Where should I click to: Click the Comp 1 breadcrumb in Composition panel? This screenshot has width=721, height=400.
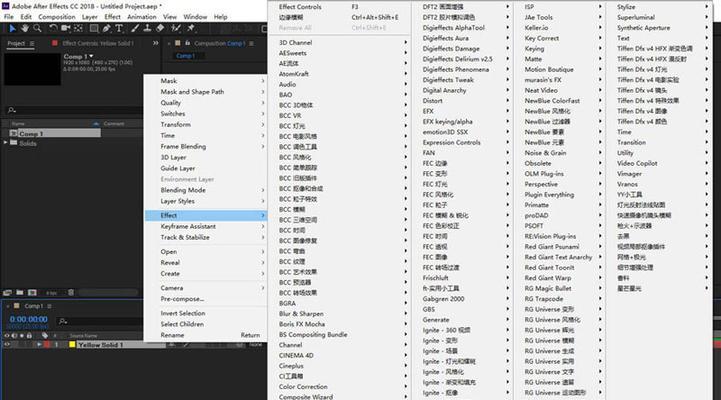(x=185, y=56)
